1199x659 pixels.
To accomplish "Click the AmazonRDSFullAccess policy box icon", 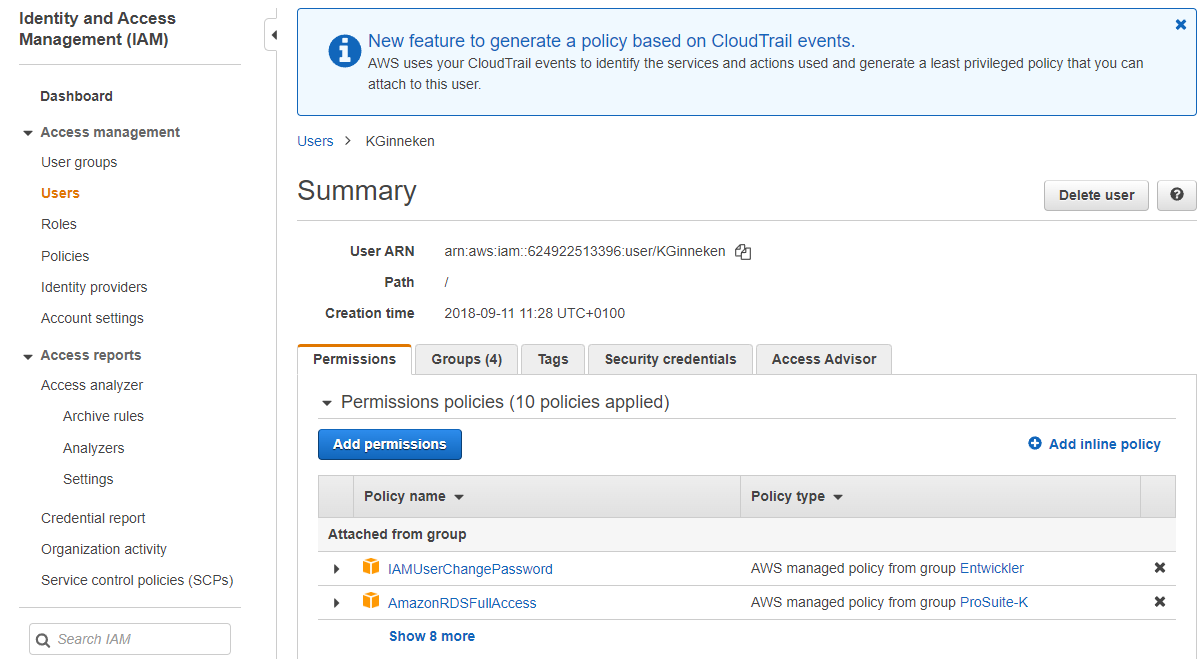I will pyautogui.click(x=371, y=601).
